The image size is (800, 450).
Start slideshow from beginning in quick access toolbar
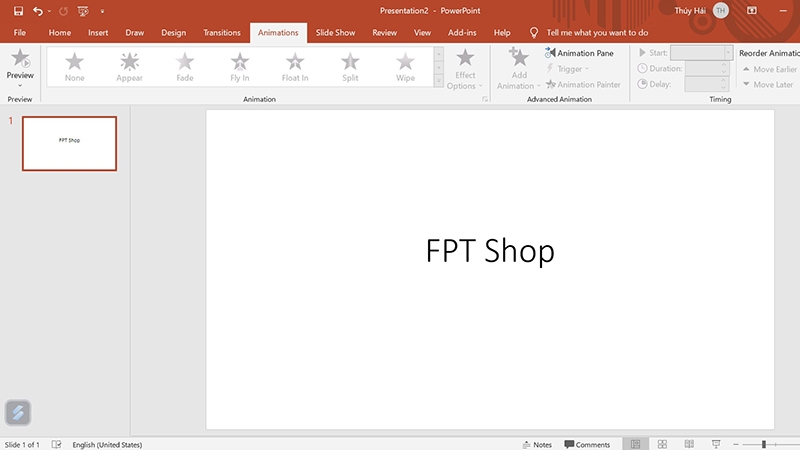click(x=83, y=11)
